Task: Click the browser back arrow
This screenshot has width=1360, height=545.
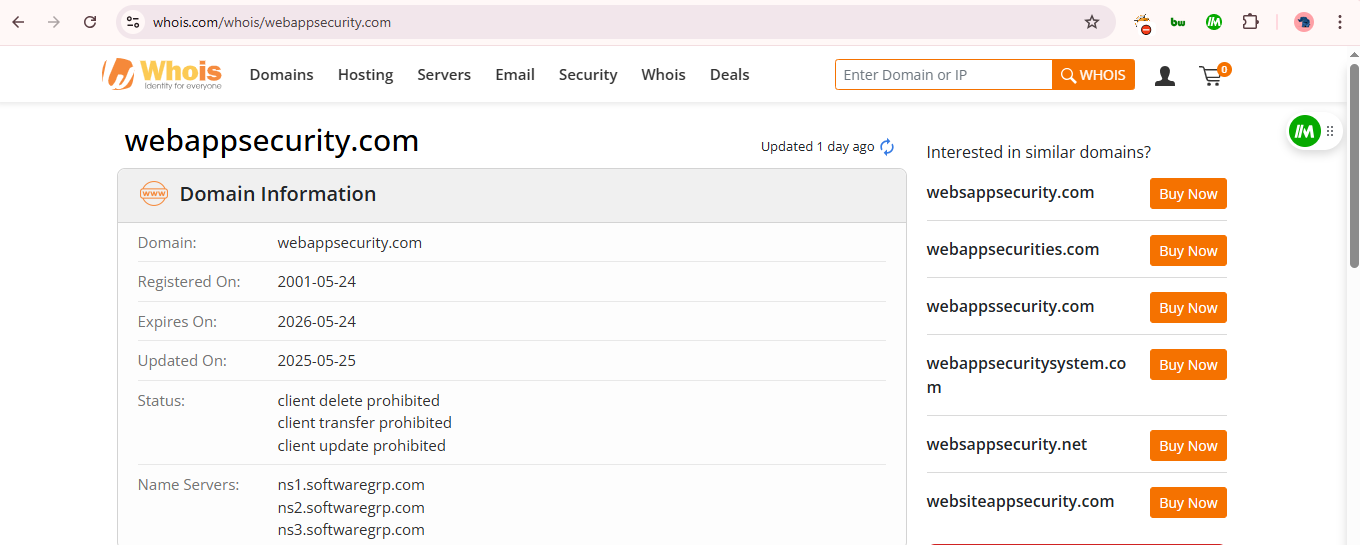Action: [x=18, y=22]
